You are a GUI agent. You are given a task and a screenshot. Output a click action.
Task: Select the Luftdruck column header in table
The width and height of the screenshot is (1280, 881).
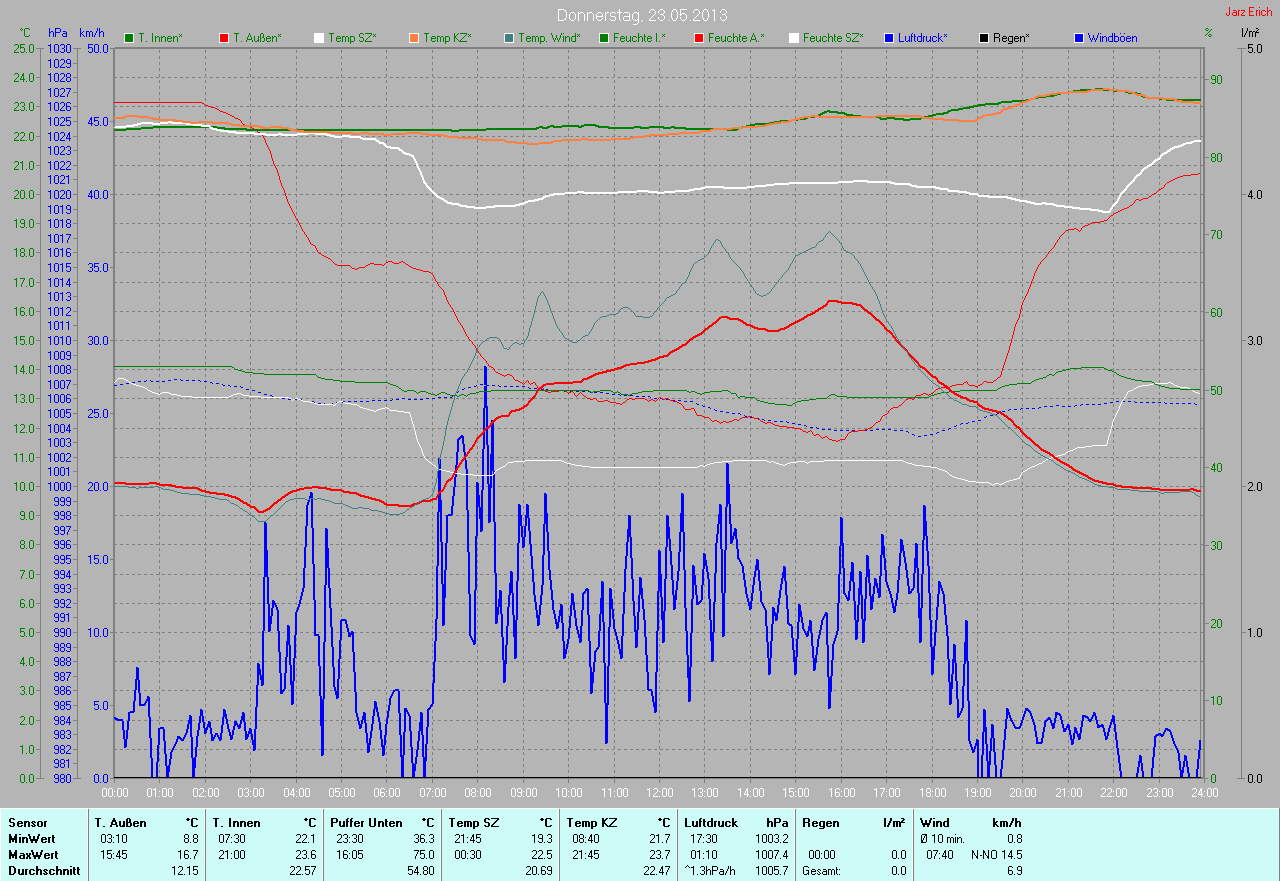point(711,822)
